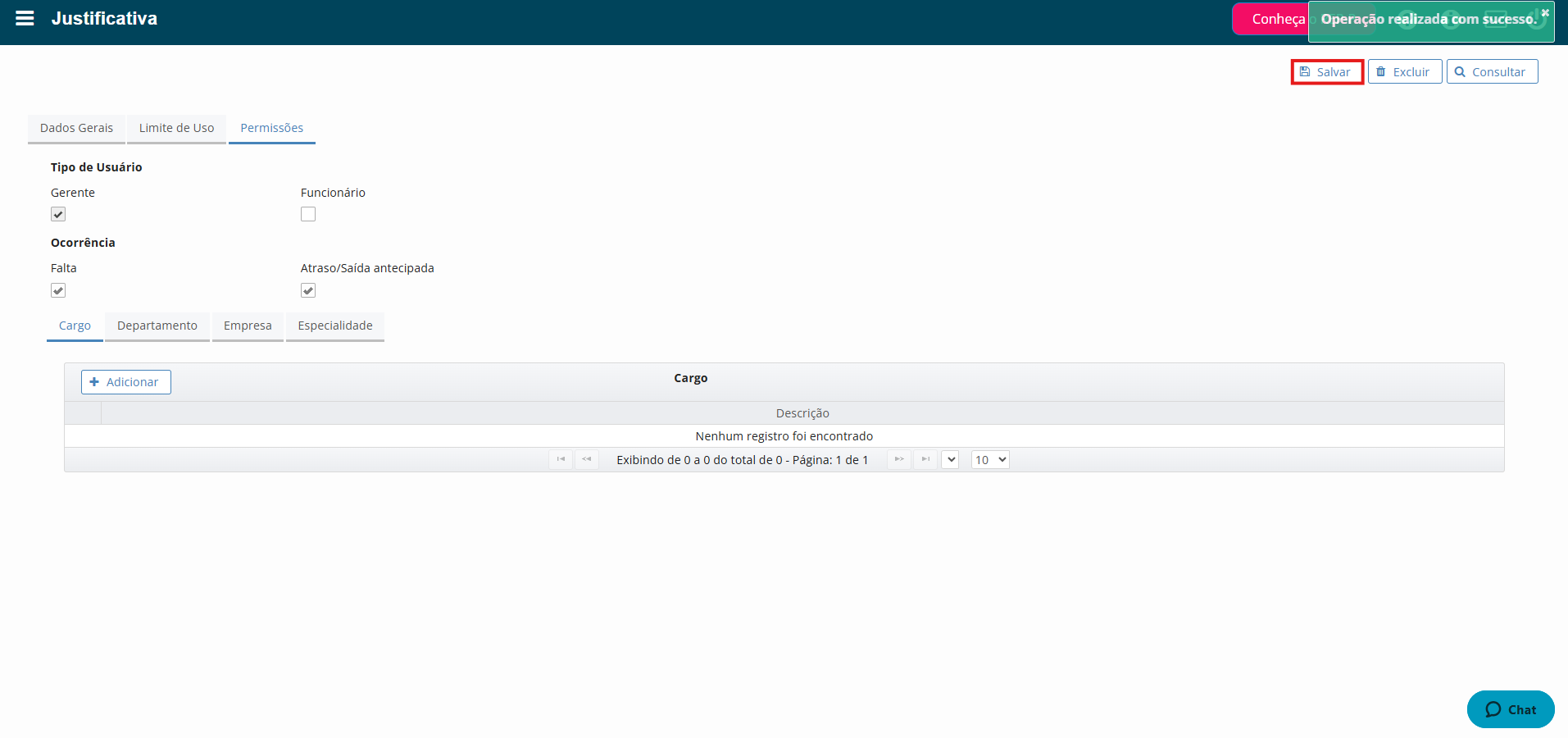Image resolution: width=1568 pixels, height=738 pixels.
Task: Select the Permissões tab
Action: (x=271, y=128)
